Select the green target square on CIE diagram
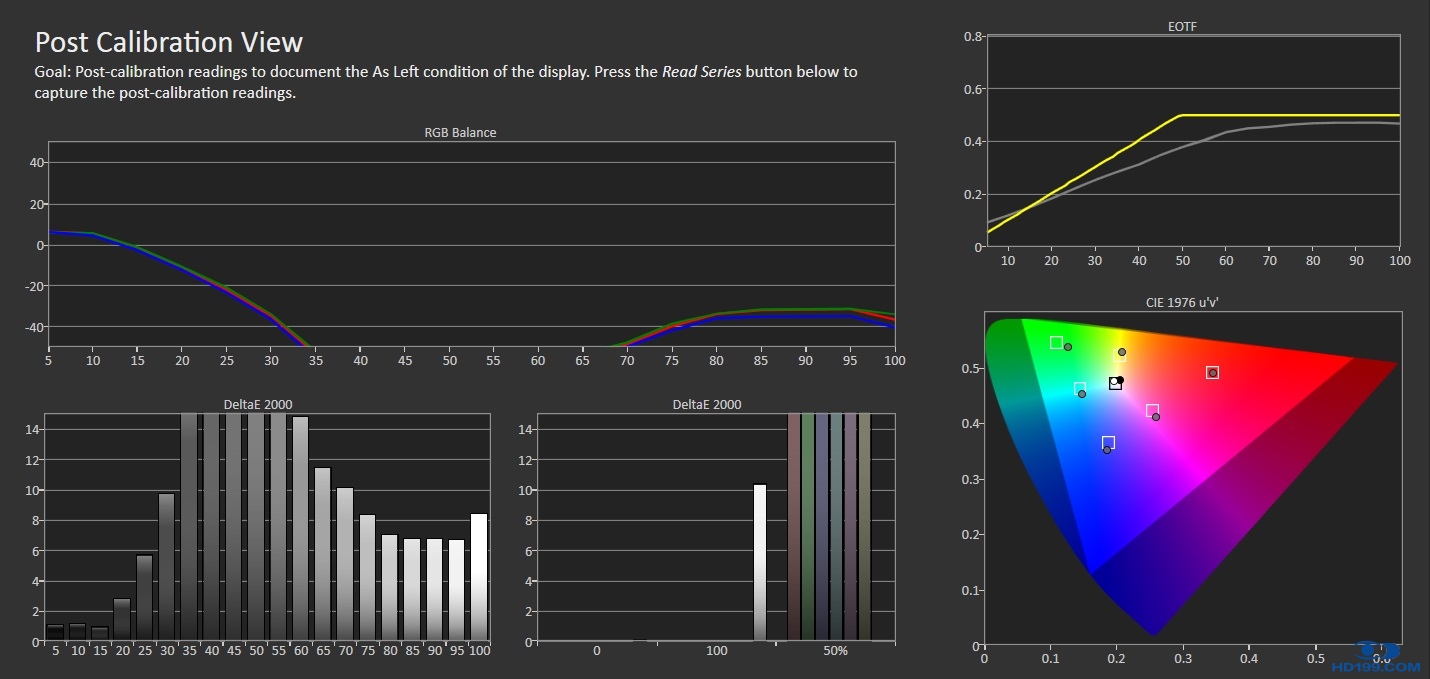The width and height of the screenshot is (1430, 679). point(1056,343)
